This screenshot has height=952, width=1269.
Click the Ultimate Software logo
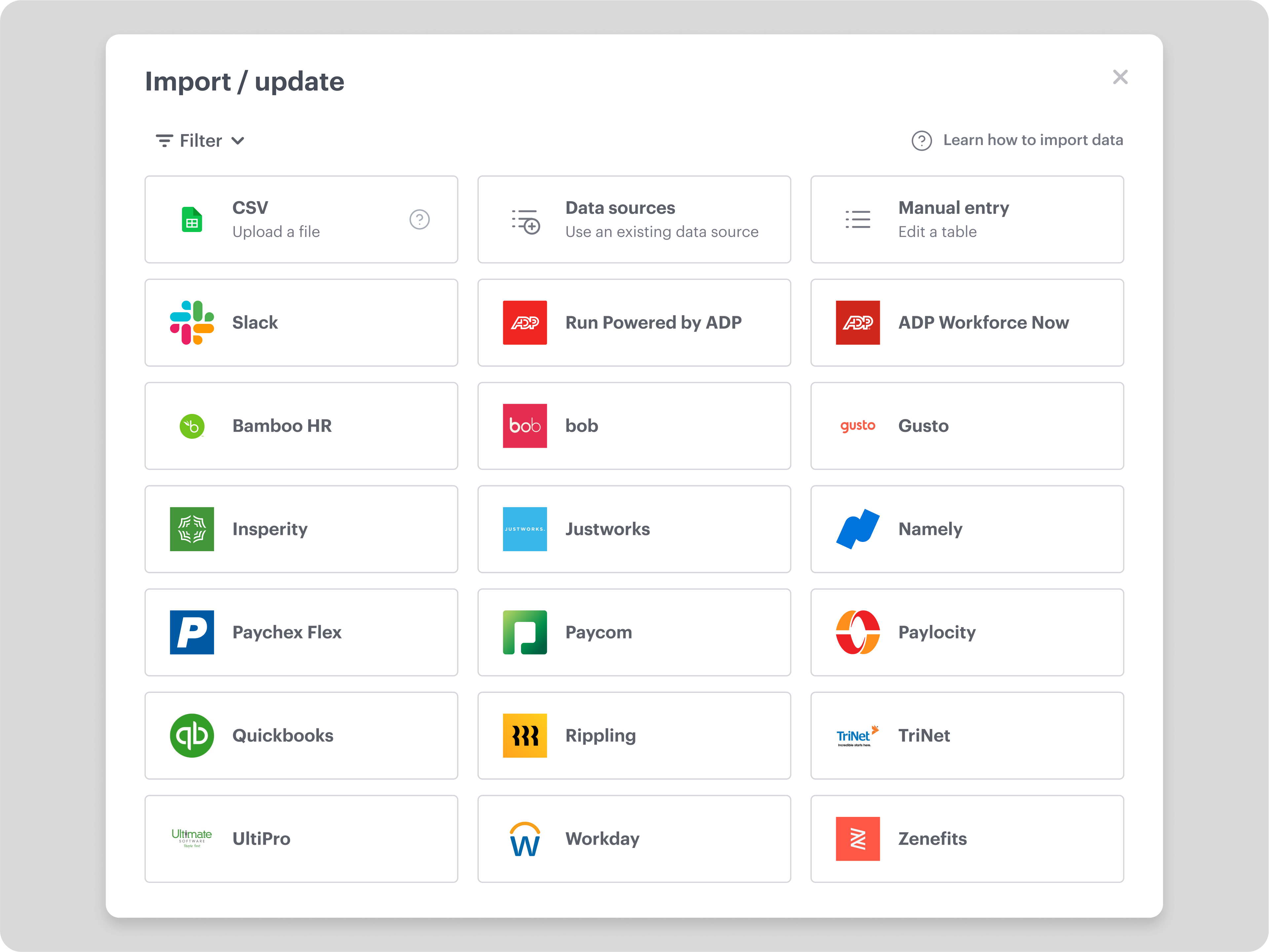(192, 838)
